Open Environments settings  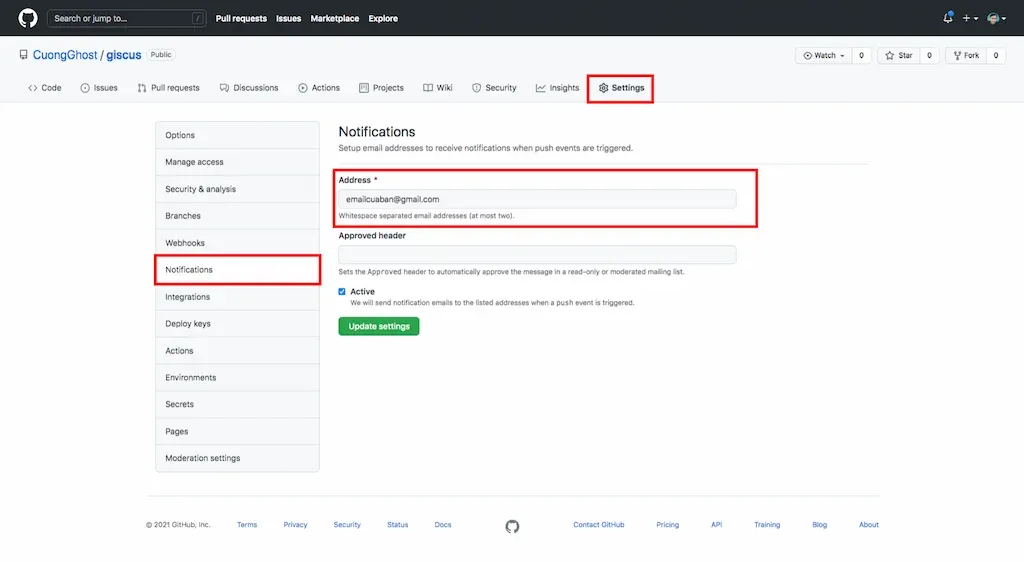pos(237,377)
